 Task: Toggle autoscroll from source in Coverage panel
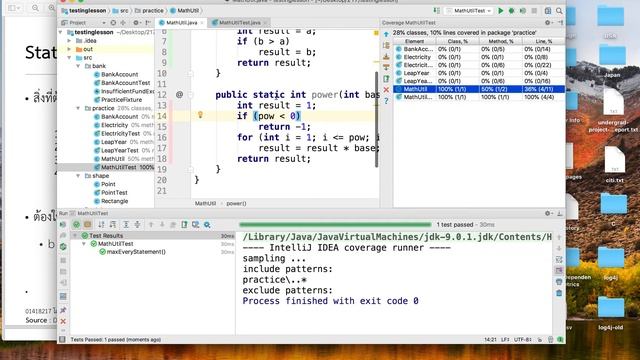pos(386,68)
